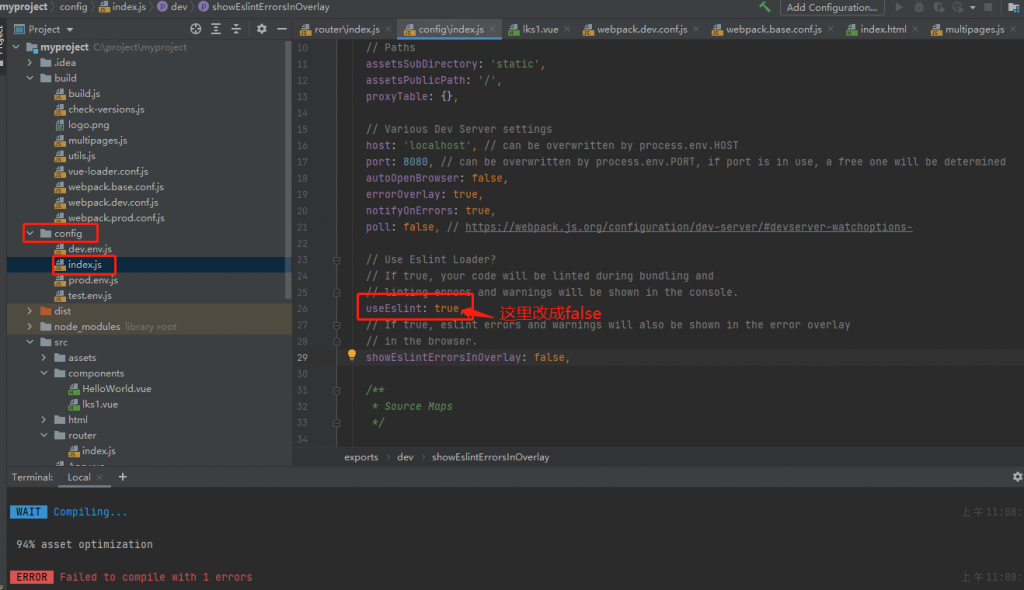This screenshot has height=590, width=1024.
Task: Select build.js in project tree
Action: tap(84, 93)
